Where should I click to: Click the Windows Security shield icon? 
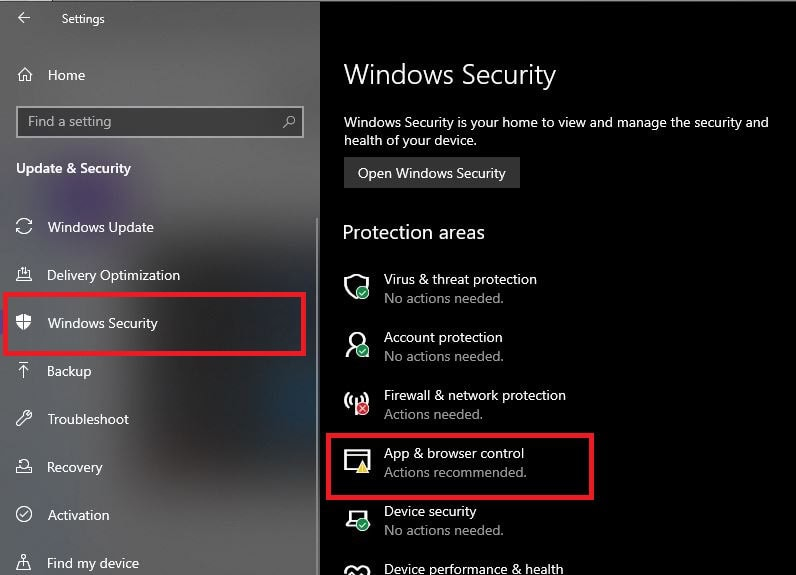pos(25,323)
